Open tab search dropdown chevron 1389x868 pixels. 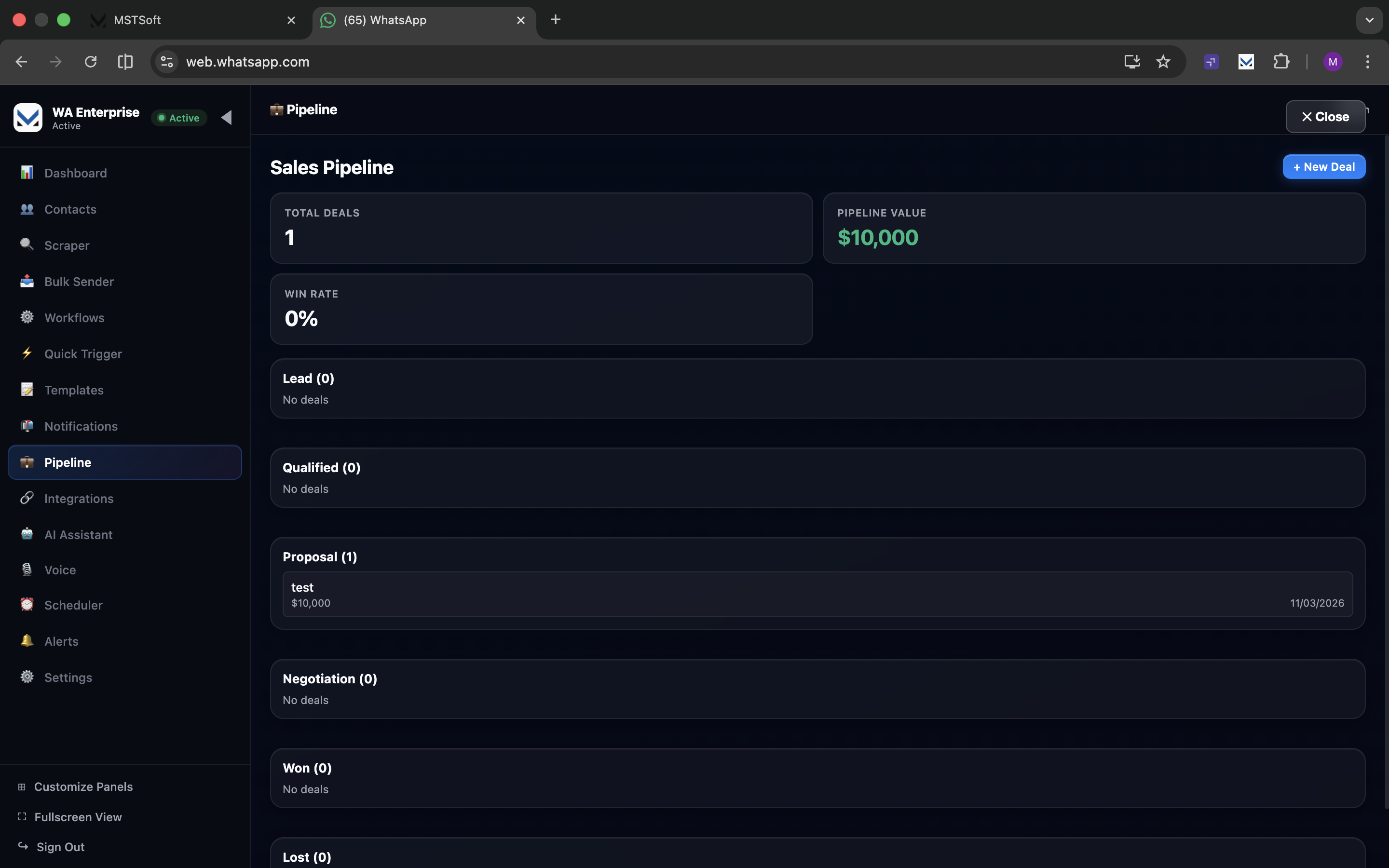(x=1369, y=20)
